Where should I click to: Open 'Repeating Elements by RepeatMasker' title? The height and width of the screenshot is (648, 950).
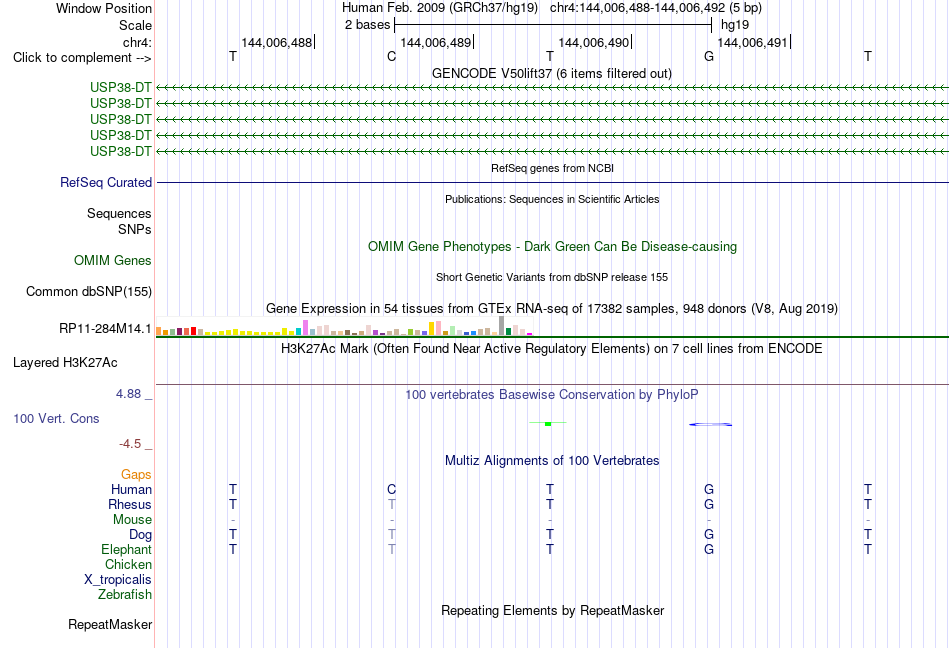pos(553,610)
